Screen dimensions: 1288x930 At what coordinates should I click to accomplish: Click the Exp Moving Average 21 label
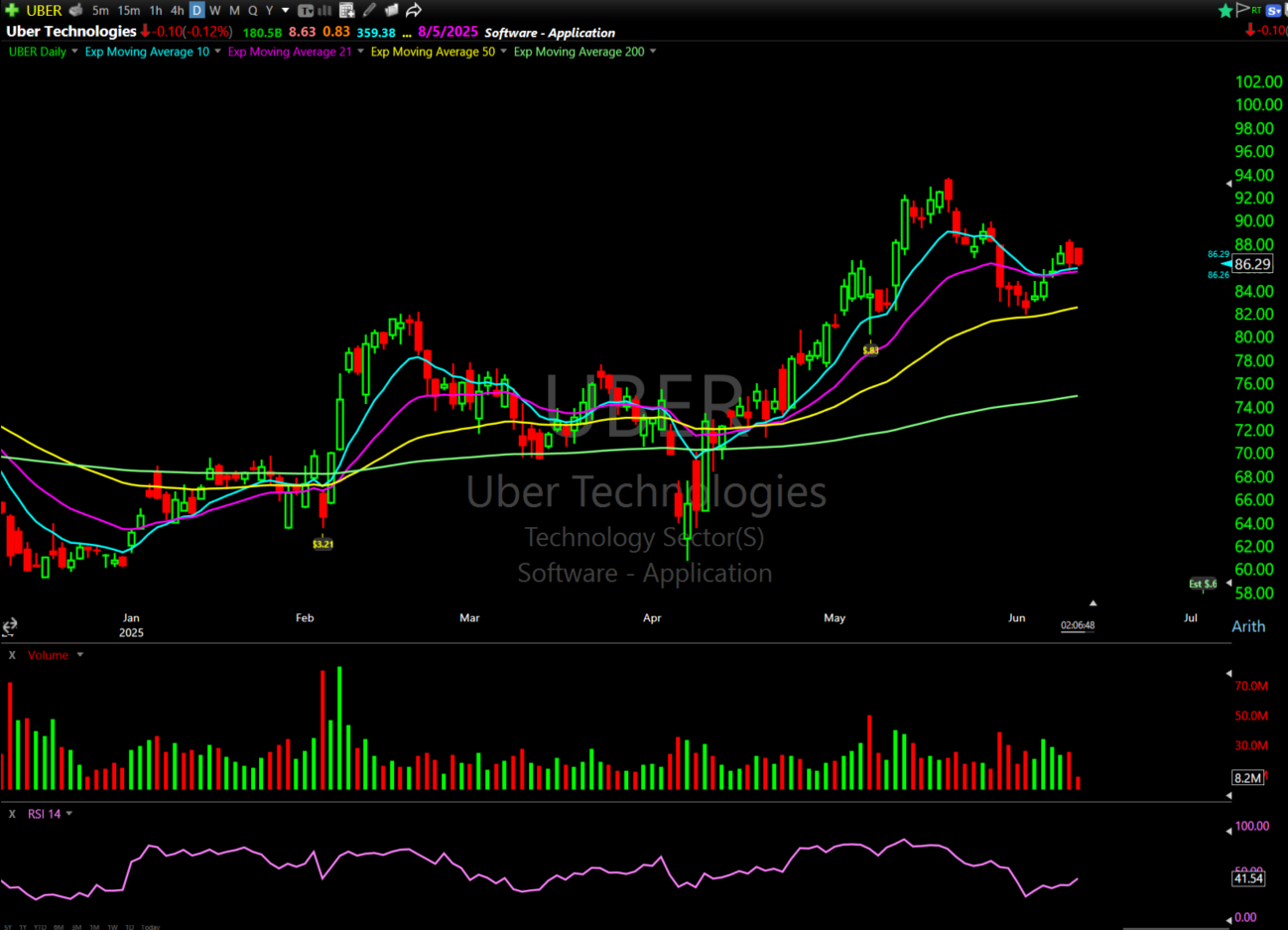click(x=290, y=52)
